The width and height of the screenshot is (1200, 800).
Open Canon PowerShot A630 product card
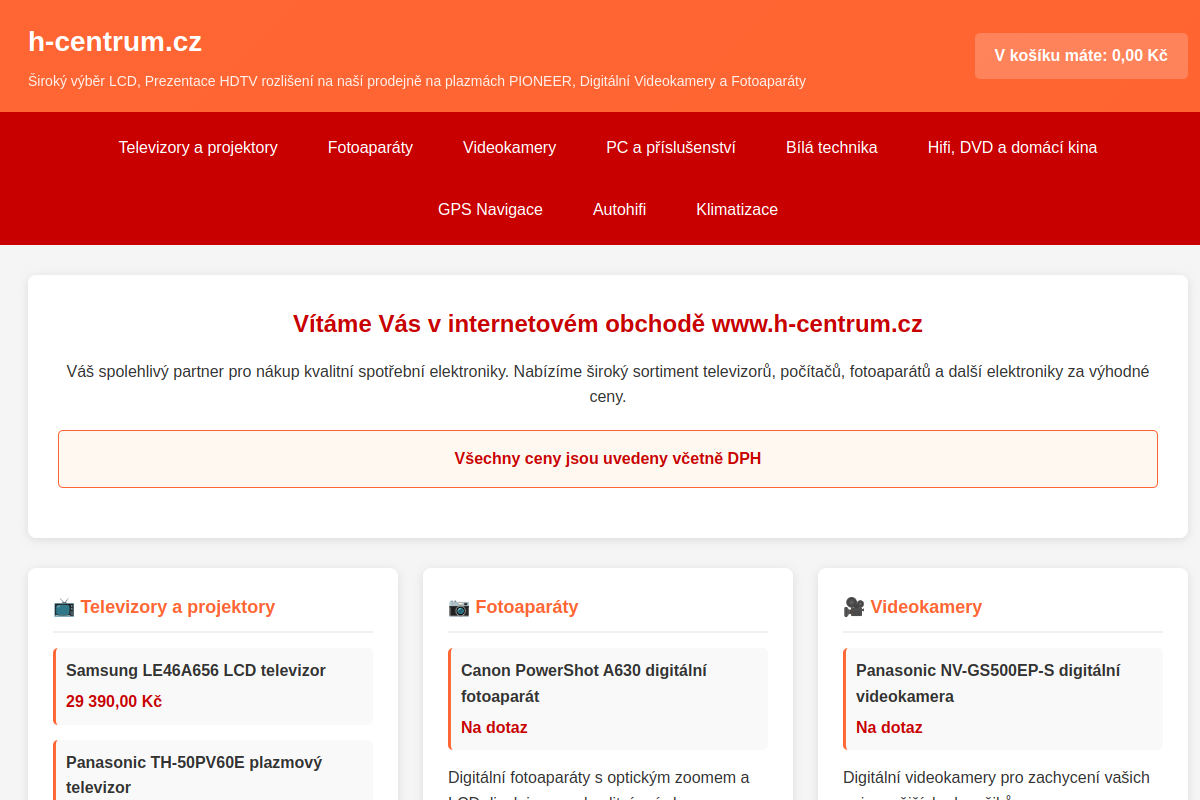click(608, 699)
